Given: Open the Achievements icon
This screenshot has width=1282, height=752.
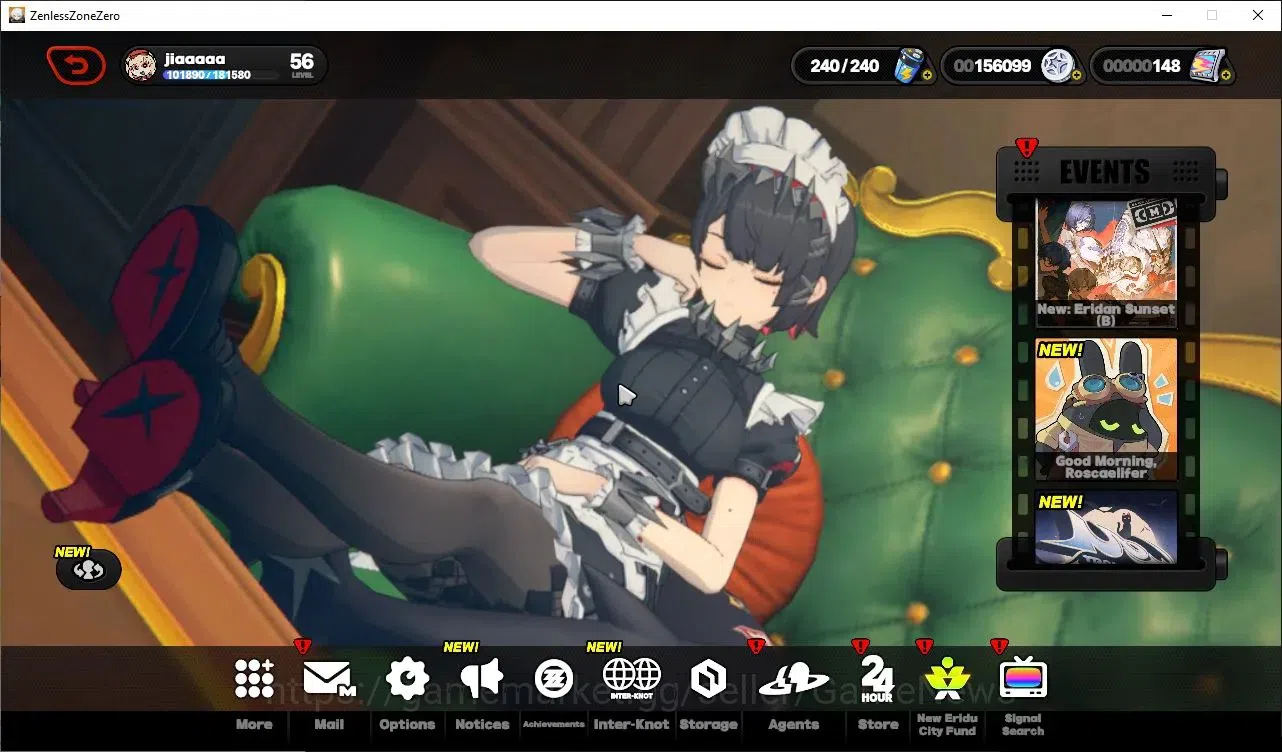Looking at the screenshot, I should [x=553, y=679].
